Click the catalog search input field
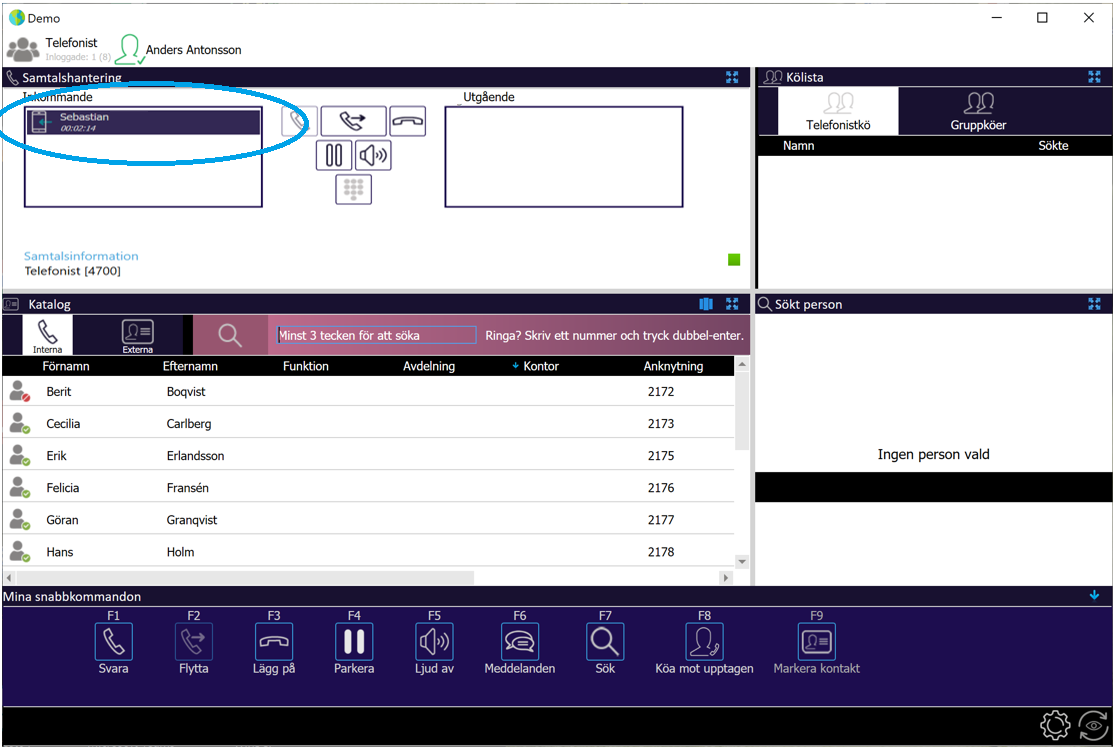Screen dimensions: 1118x748 pos(376,335)
